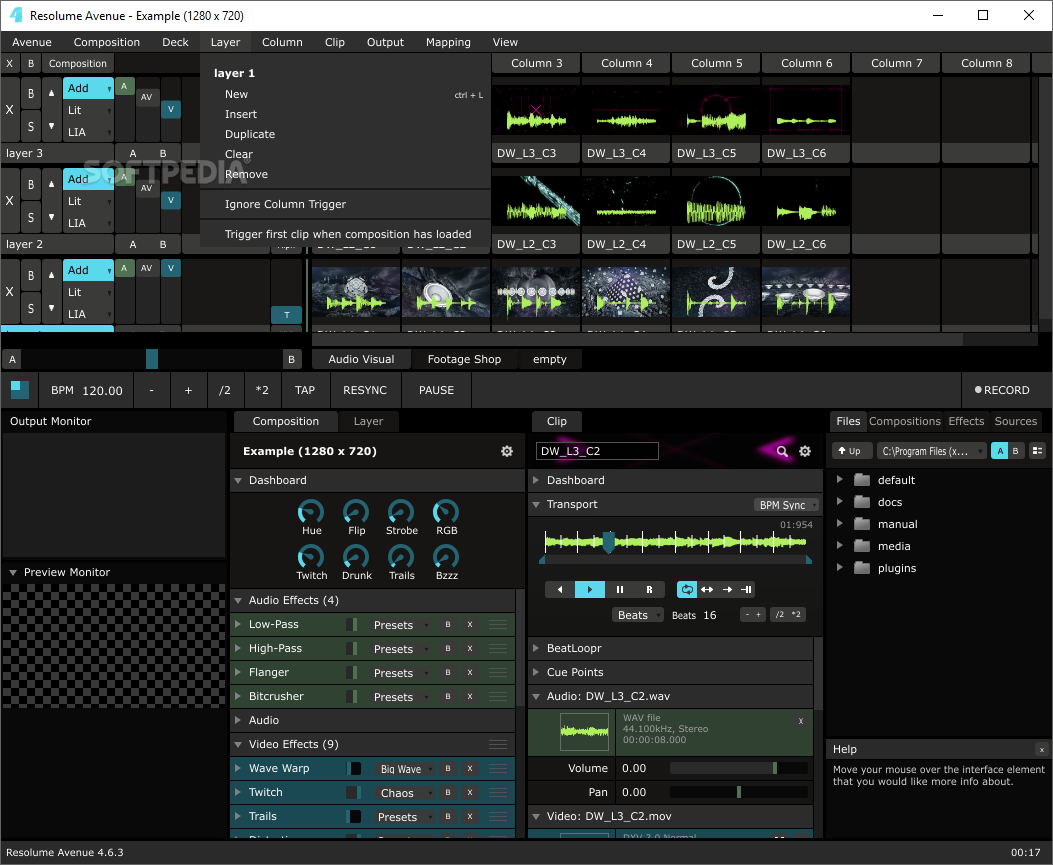
Task: Open Wave Warp Big Wave preset dropdown
Action: pos(405,769)
